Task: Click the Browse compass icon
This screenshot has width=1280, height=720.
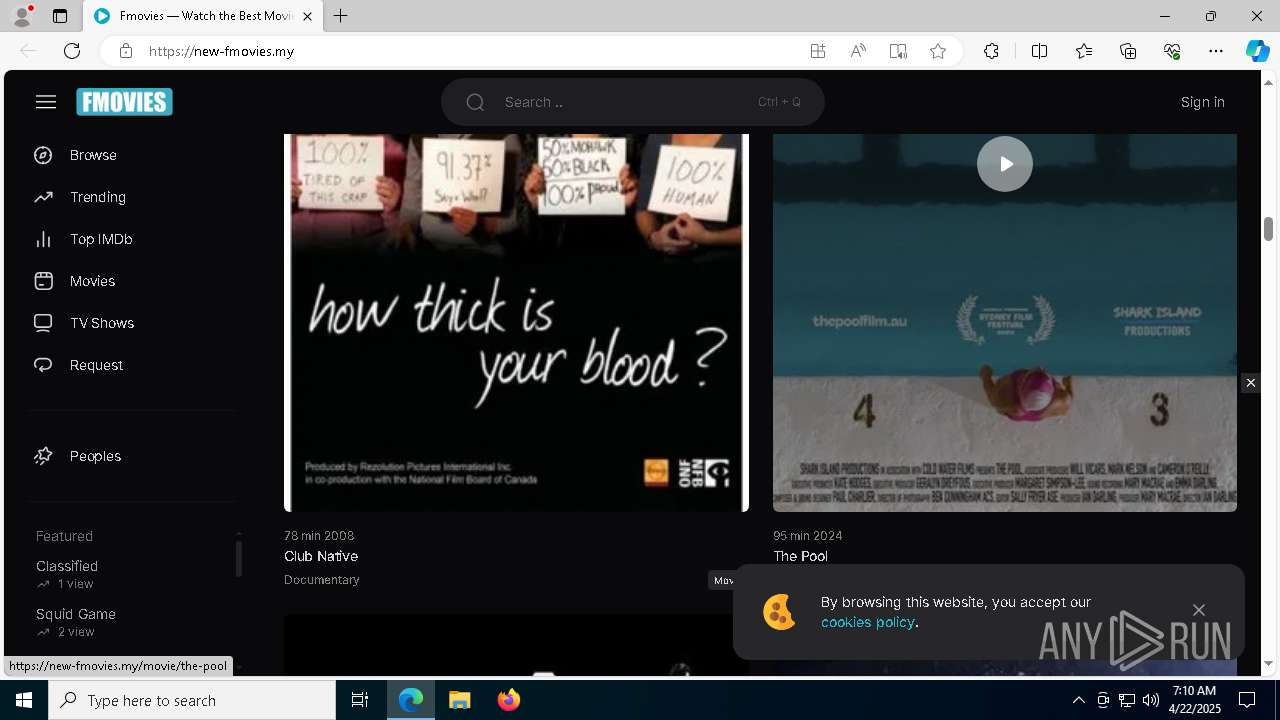Action: point(43,155)
